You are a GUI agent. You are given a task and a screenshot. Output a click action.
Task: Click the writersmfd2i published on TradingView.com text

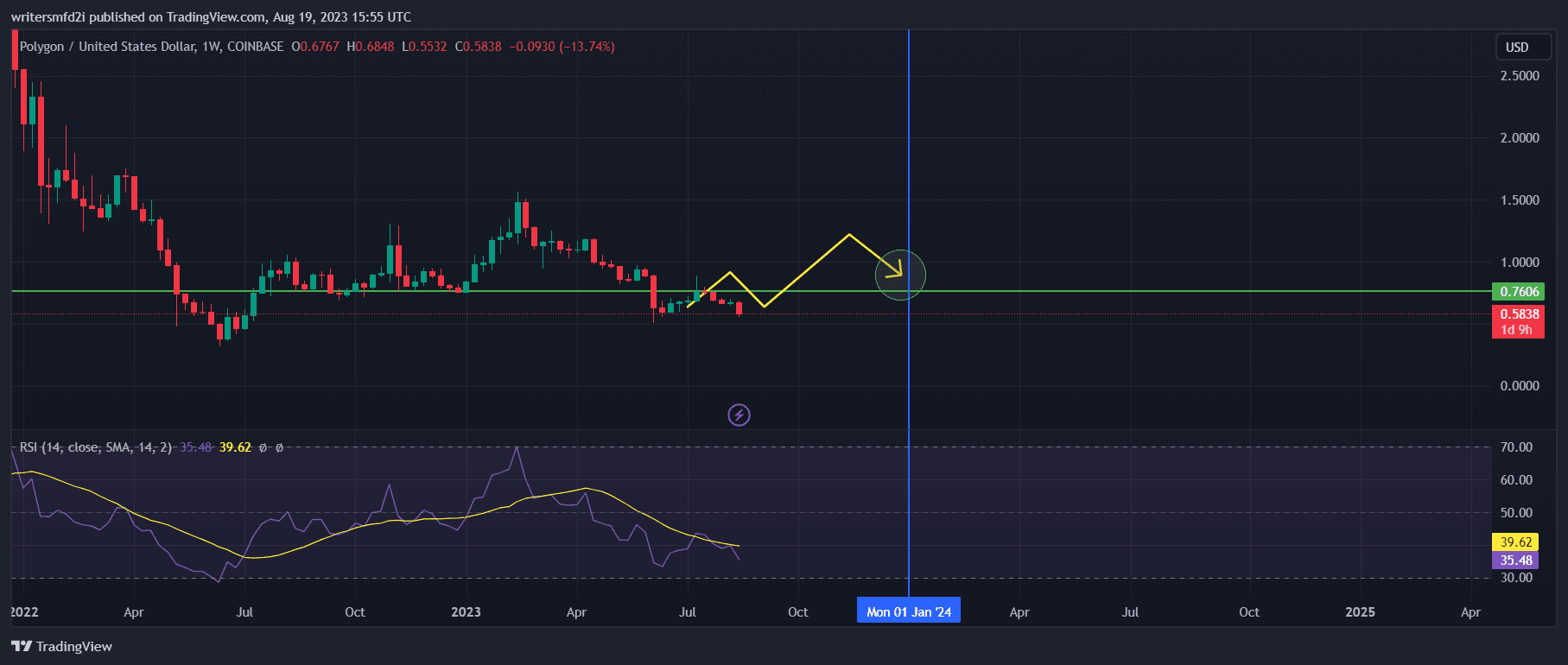[210, 17]
